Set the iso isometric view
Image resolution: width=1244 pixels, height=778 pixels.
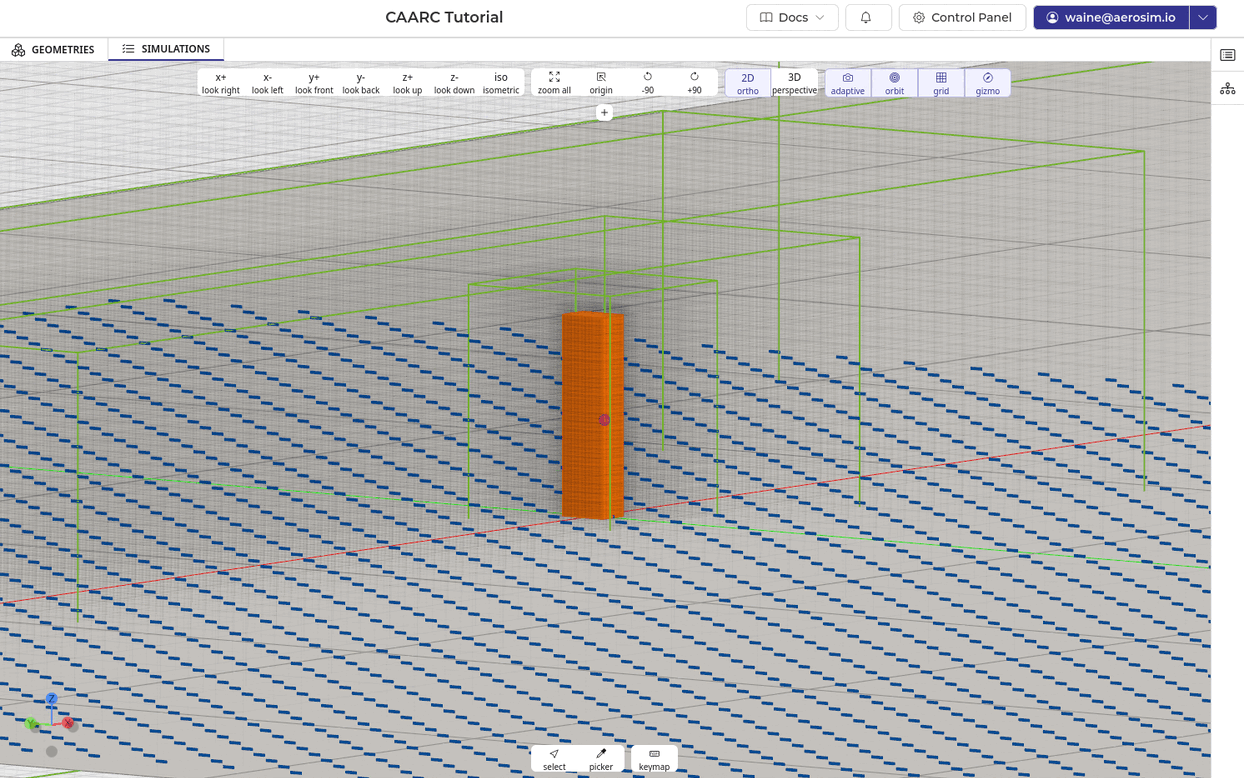pyautogui.click(x=501, y=83)
